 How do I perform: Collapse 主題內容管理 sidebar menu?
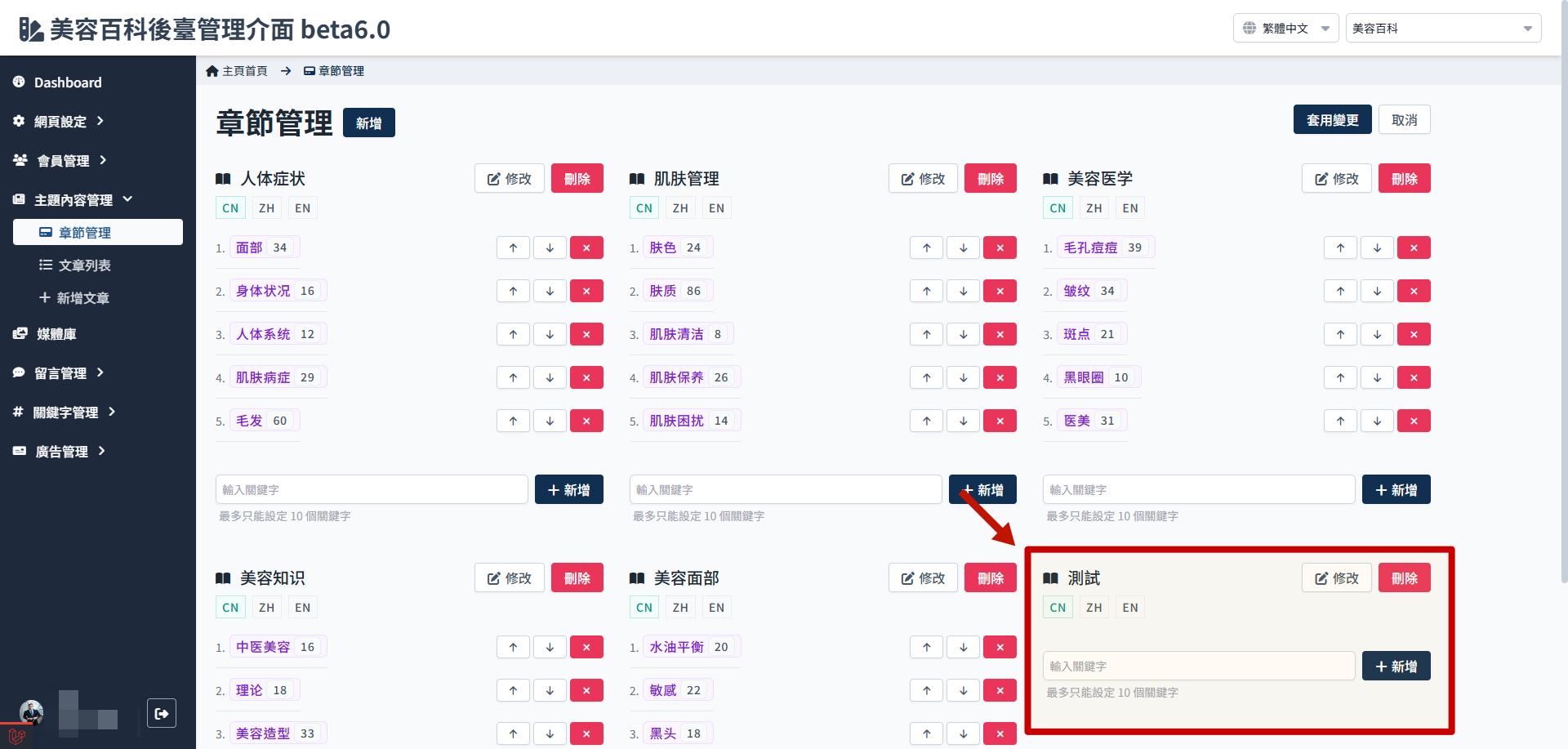[73, 199]
